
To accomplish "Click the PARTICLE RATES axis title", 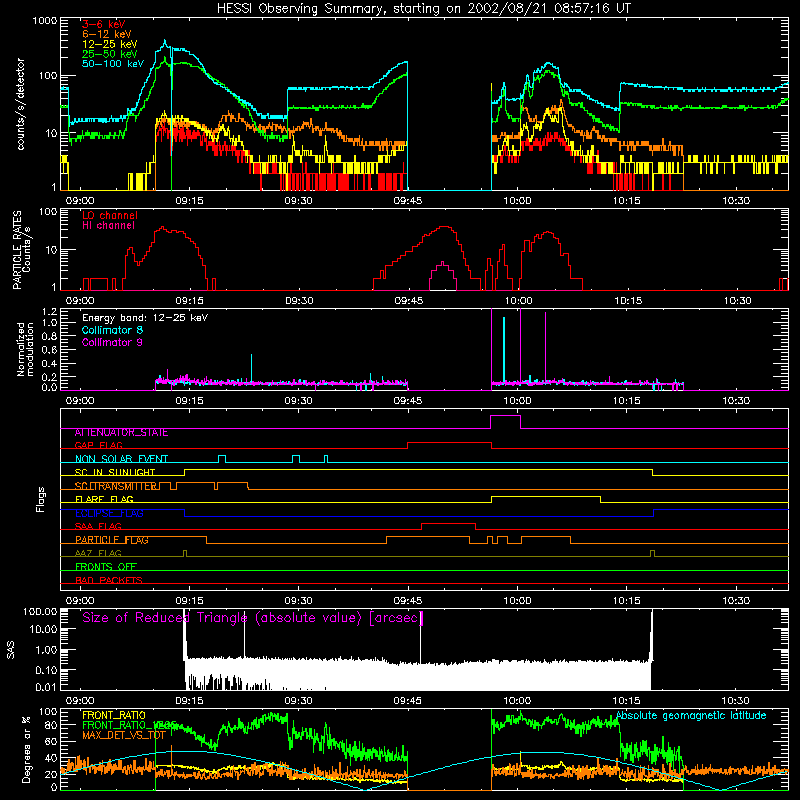I will click(17, 250).
